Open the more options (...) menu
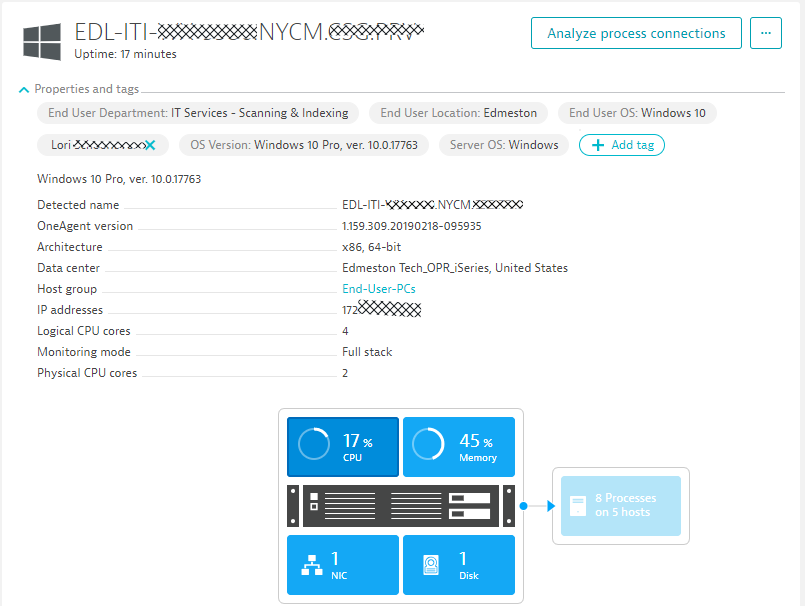 pyautogui.click(x=765, y=32)
